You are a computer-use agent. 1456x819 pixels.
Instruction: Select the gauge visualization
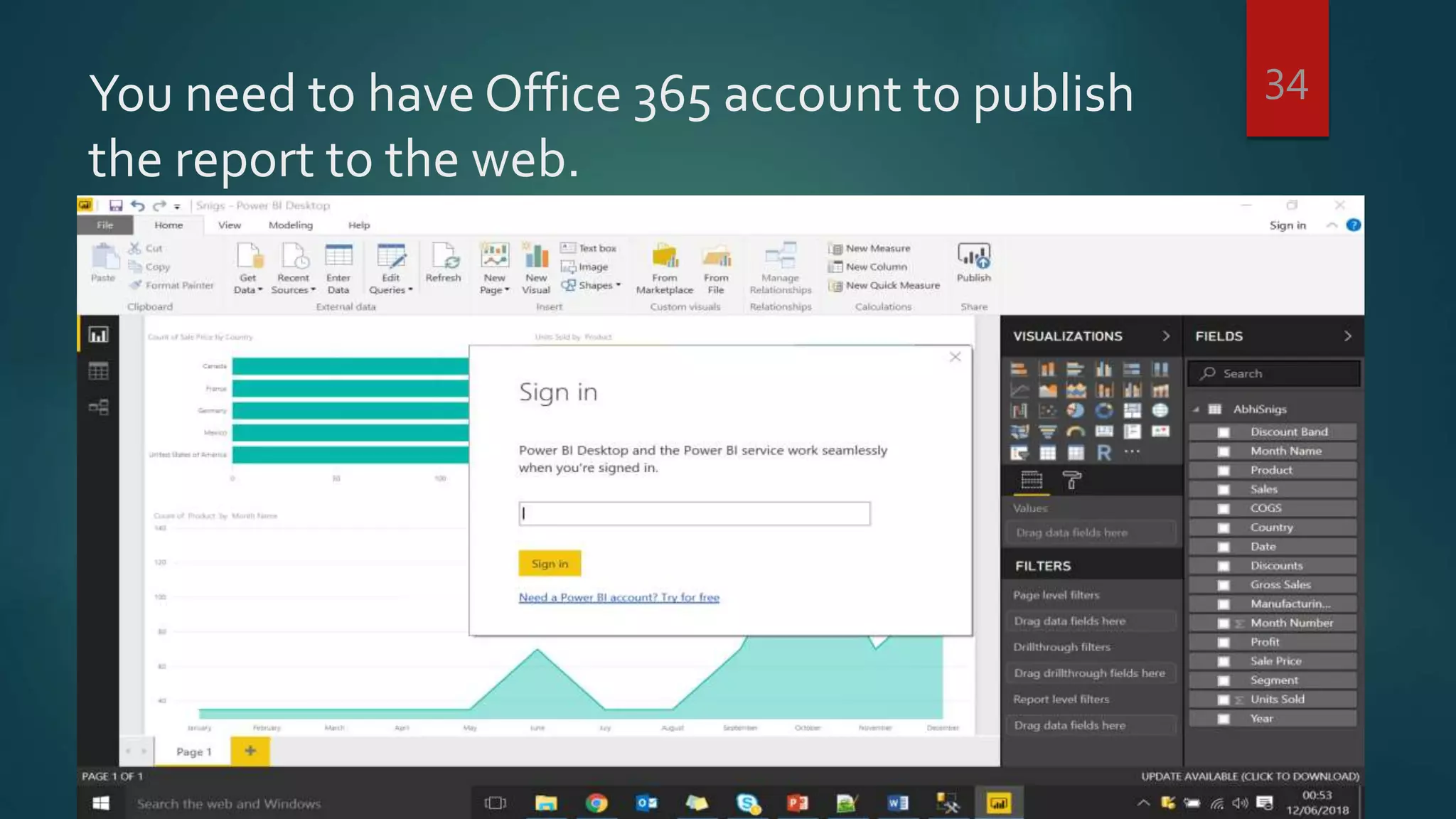point(1075,432)
